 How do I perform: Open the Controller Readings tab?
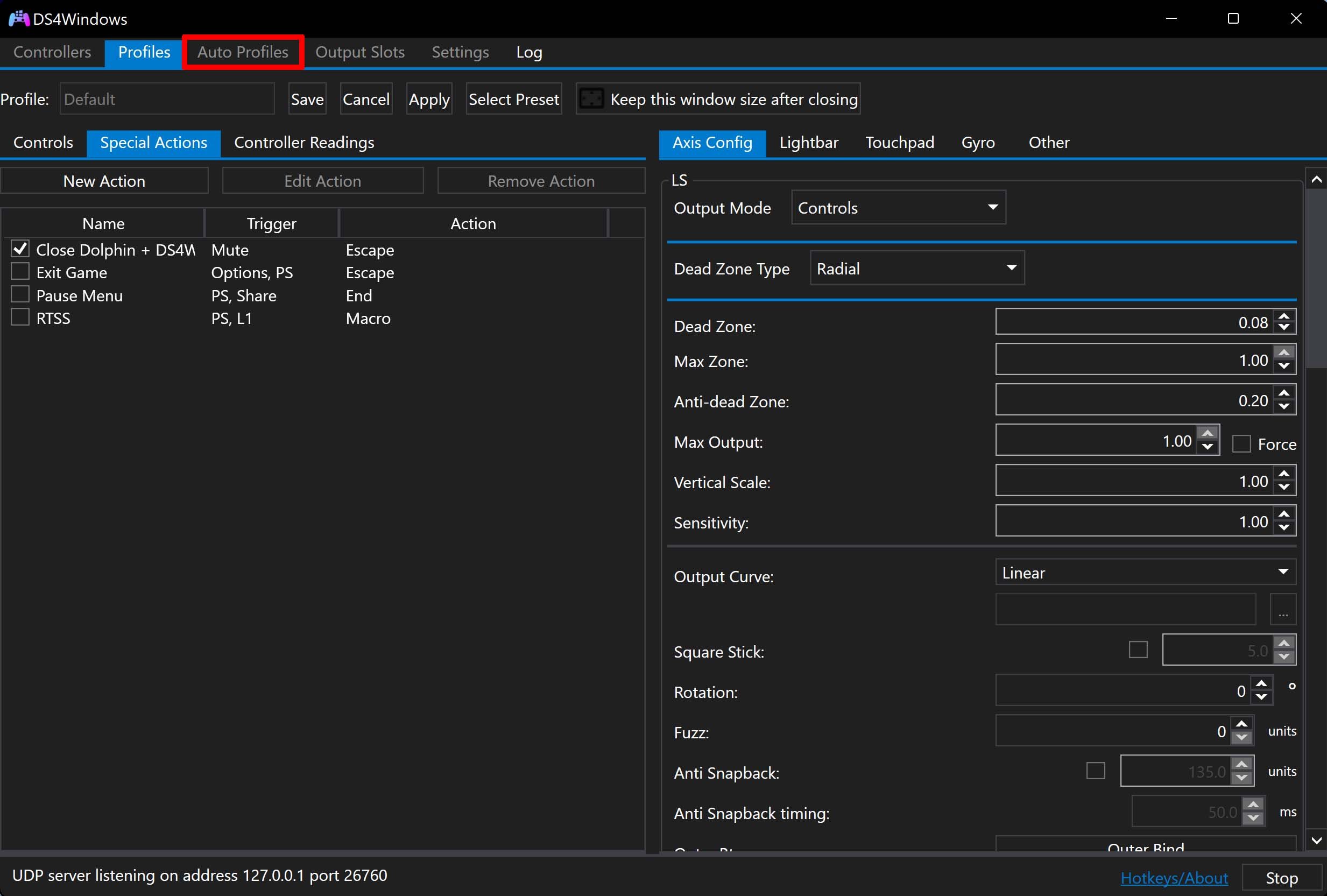(304, 143)
